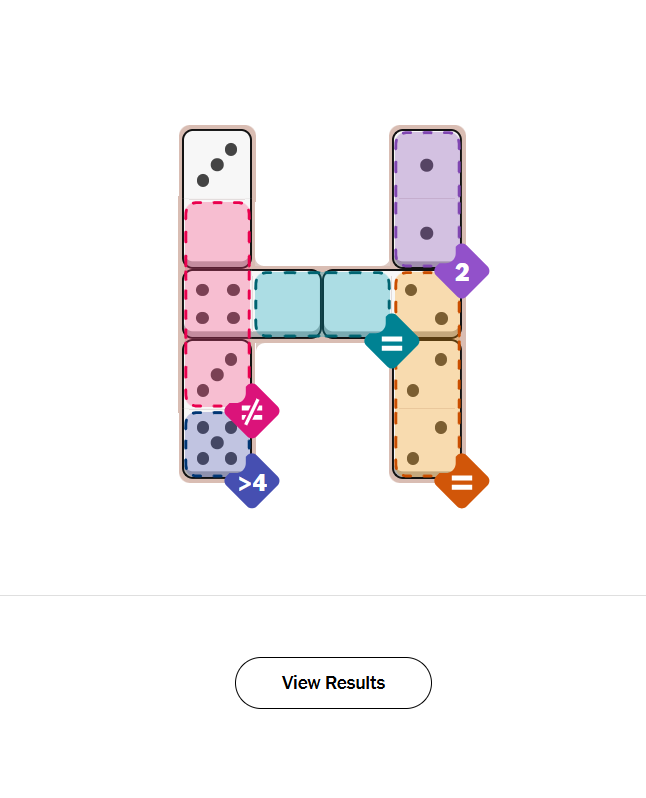Click the teal equals badge

tap(392, 342)
